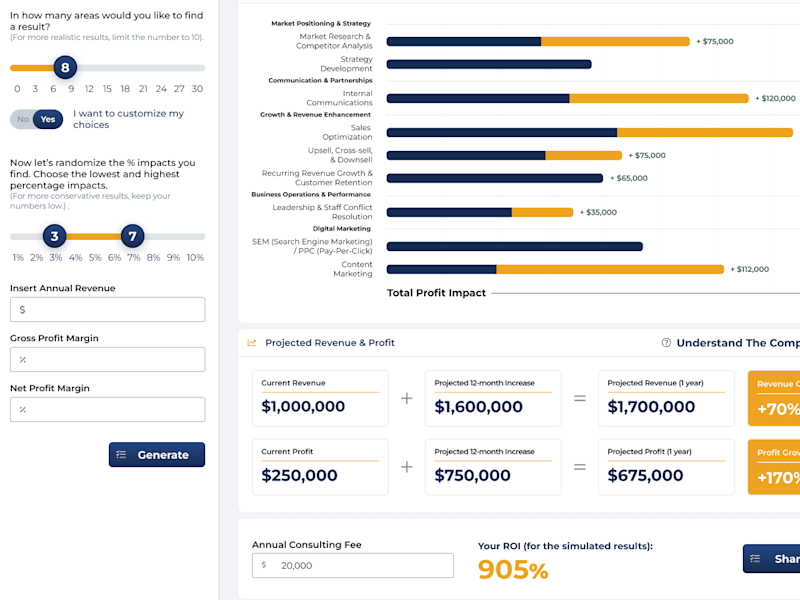Click the Current Profit $250,000 card

click(x=320, y=467)
